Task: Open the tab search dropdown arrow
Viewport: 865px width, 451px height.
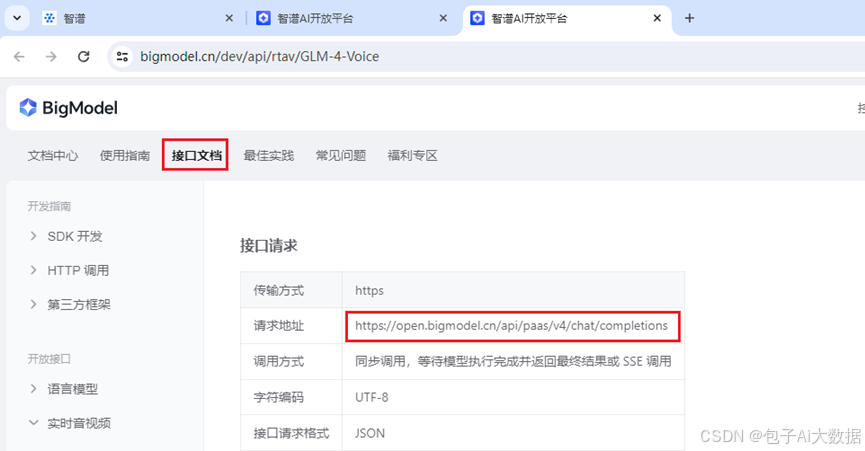Action: click(17, 18)
